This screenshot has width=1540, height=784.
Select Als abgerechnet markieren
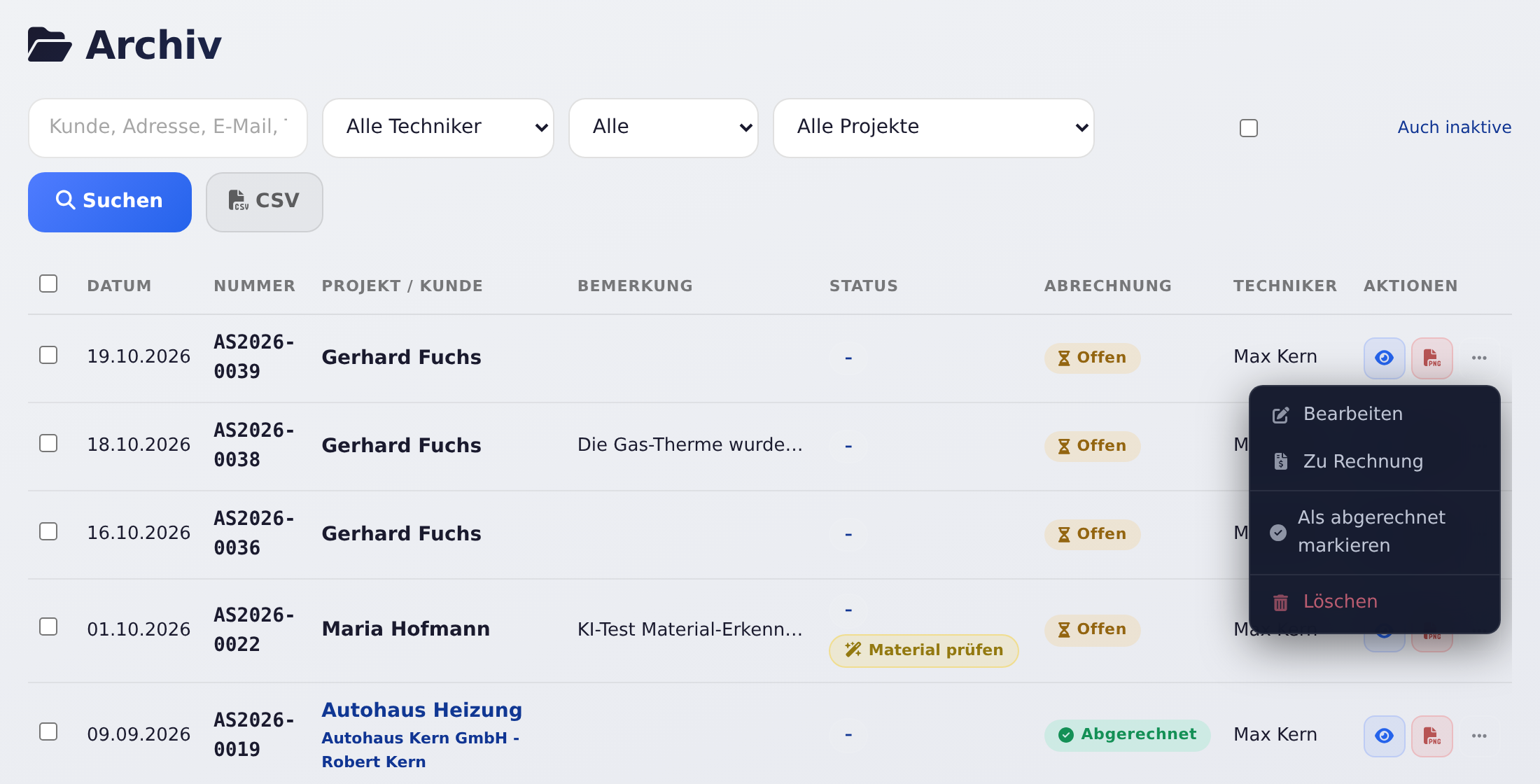[x=1374, y=531]
